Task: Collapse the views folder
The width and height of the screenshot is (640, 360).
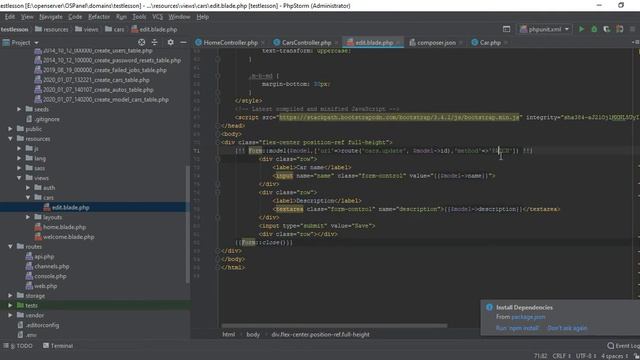Action: pos(19,178)
